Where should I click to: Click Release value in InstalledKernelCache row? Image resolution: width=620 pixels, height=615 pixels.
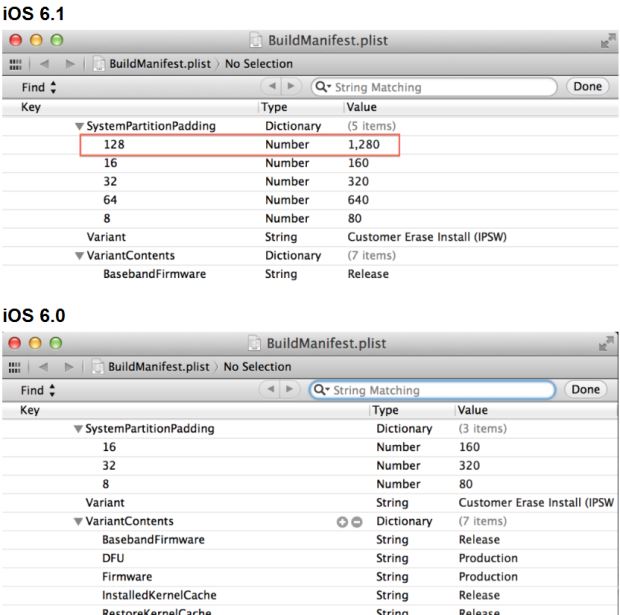click(x=479, y=596)
